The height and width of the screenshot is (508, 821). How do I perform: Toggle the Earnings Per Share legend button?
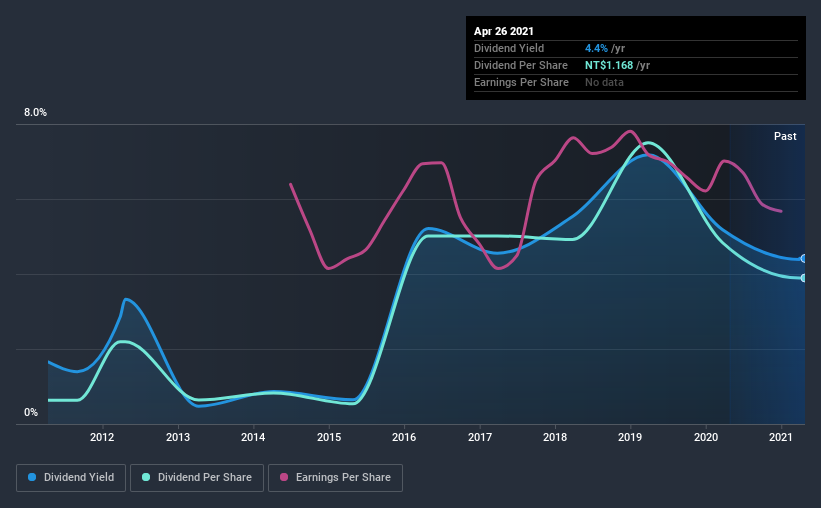click(335, 478)
